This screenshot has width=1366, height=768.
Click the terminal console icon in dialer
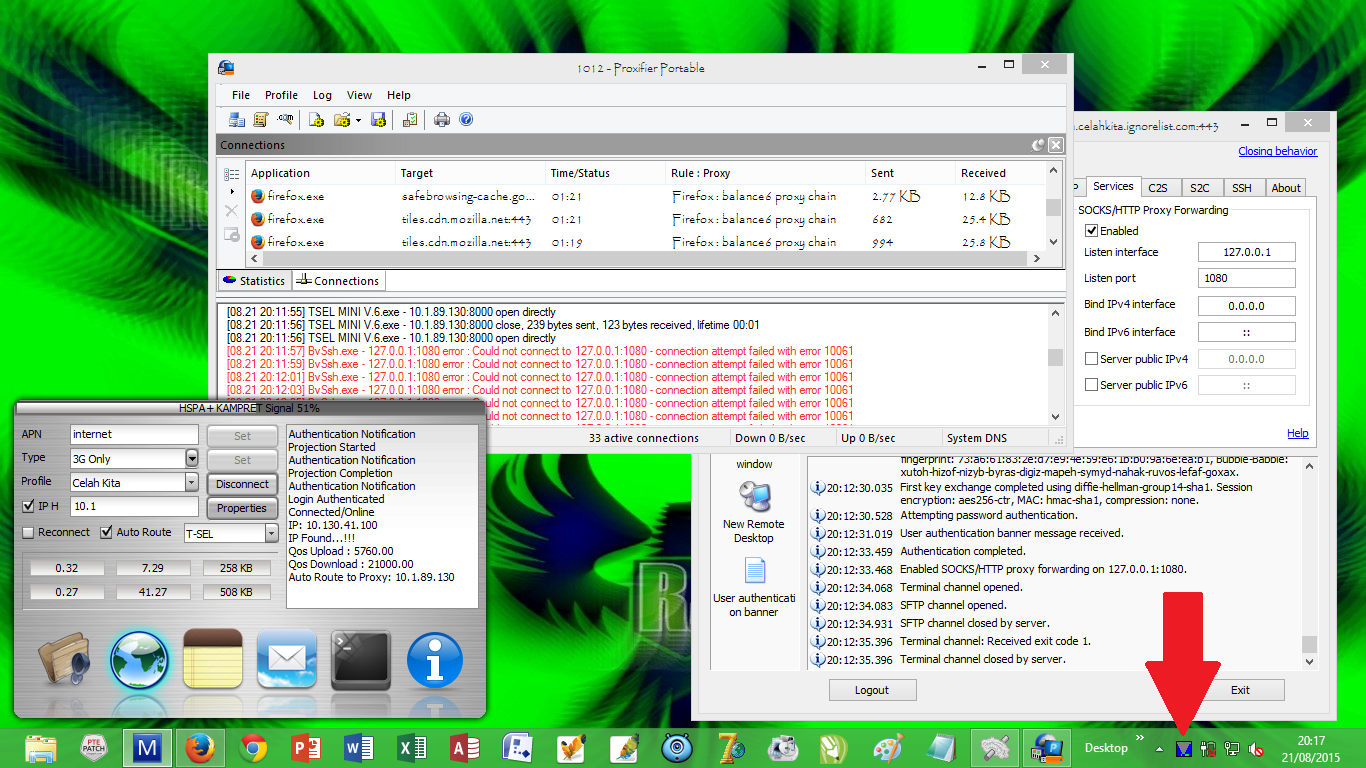coord(360,660)
